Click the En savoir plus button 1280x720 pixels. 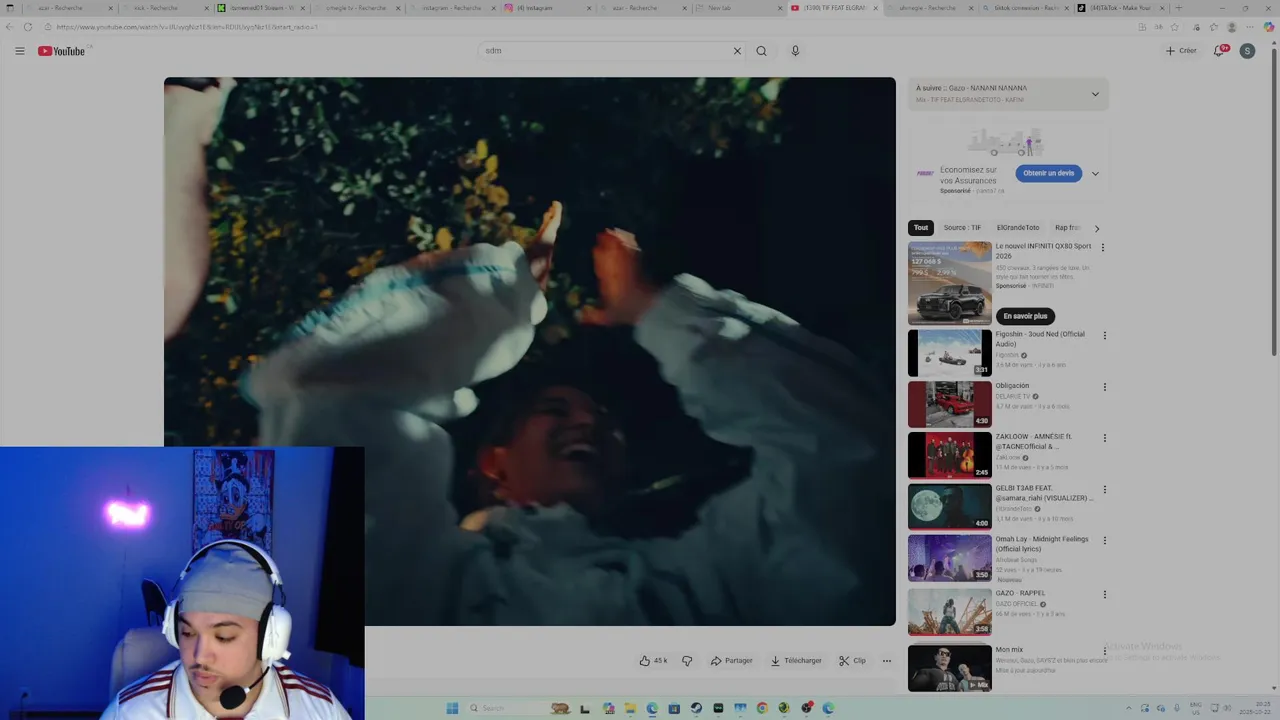1025,316
